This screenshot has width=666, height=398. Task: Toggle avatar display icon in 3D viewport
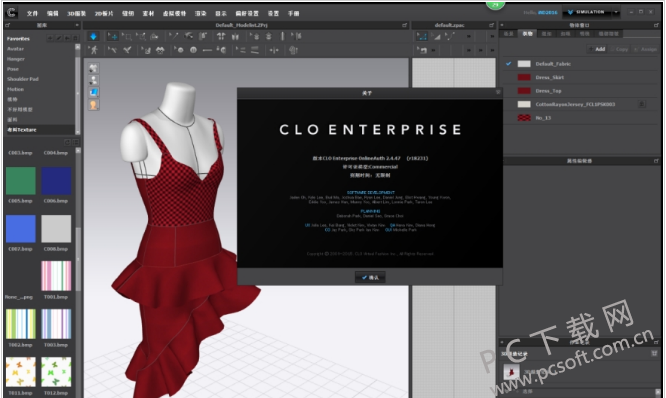point(93,80)
